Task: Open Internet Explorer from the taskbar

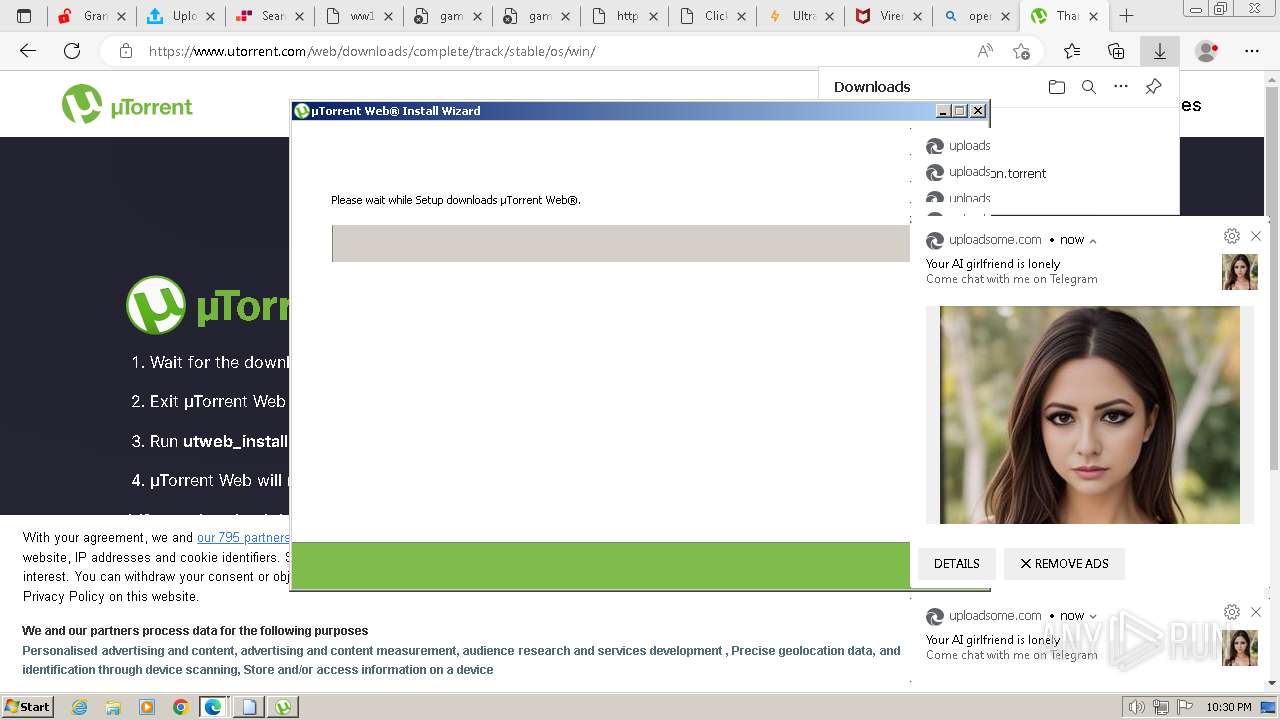Action: point(79,707)
